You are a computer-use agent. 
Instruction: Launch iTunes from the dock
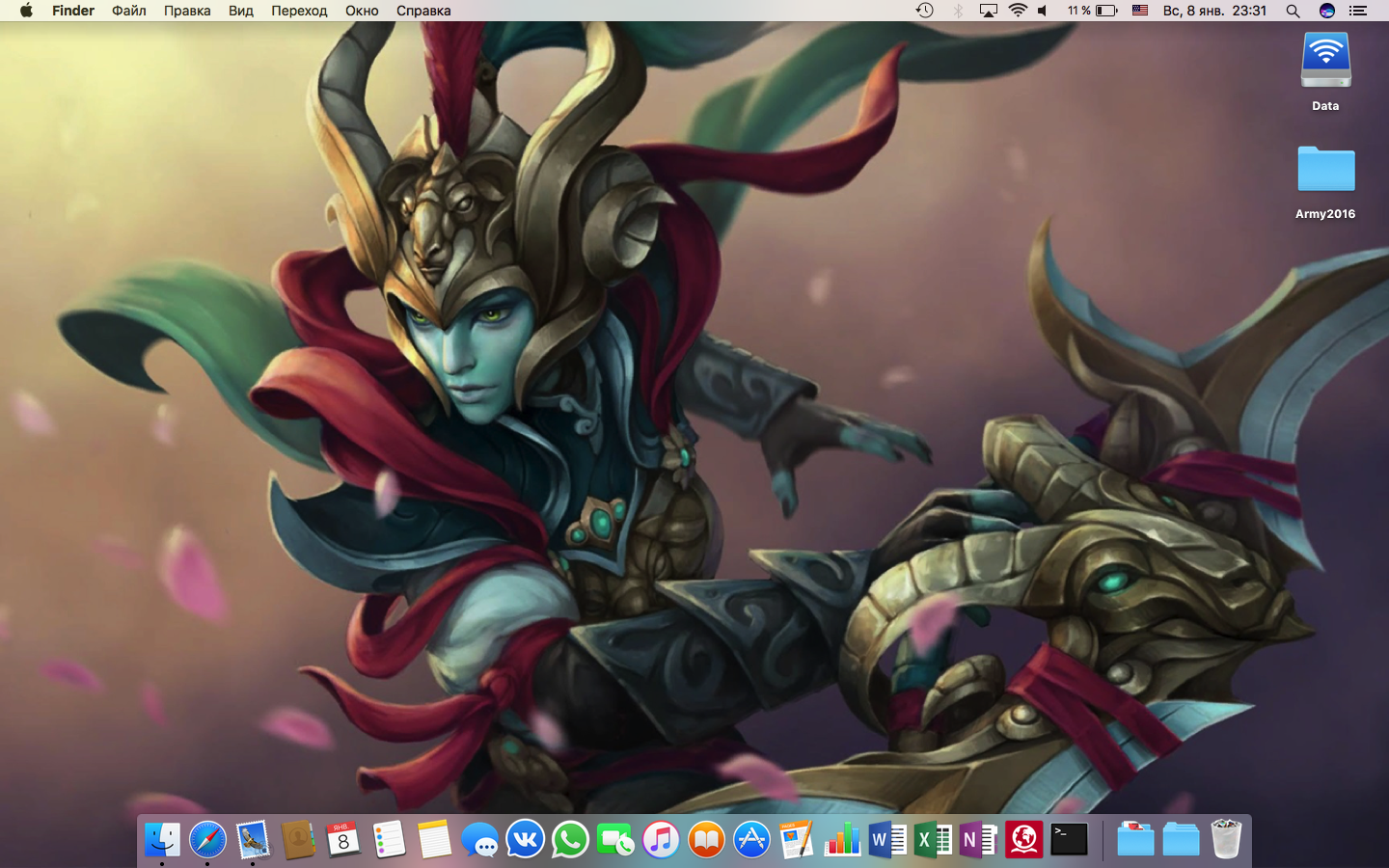pos(661,840)
